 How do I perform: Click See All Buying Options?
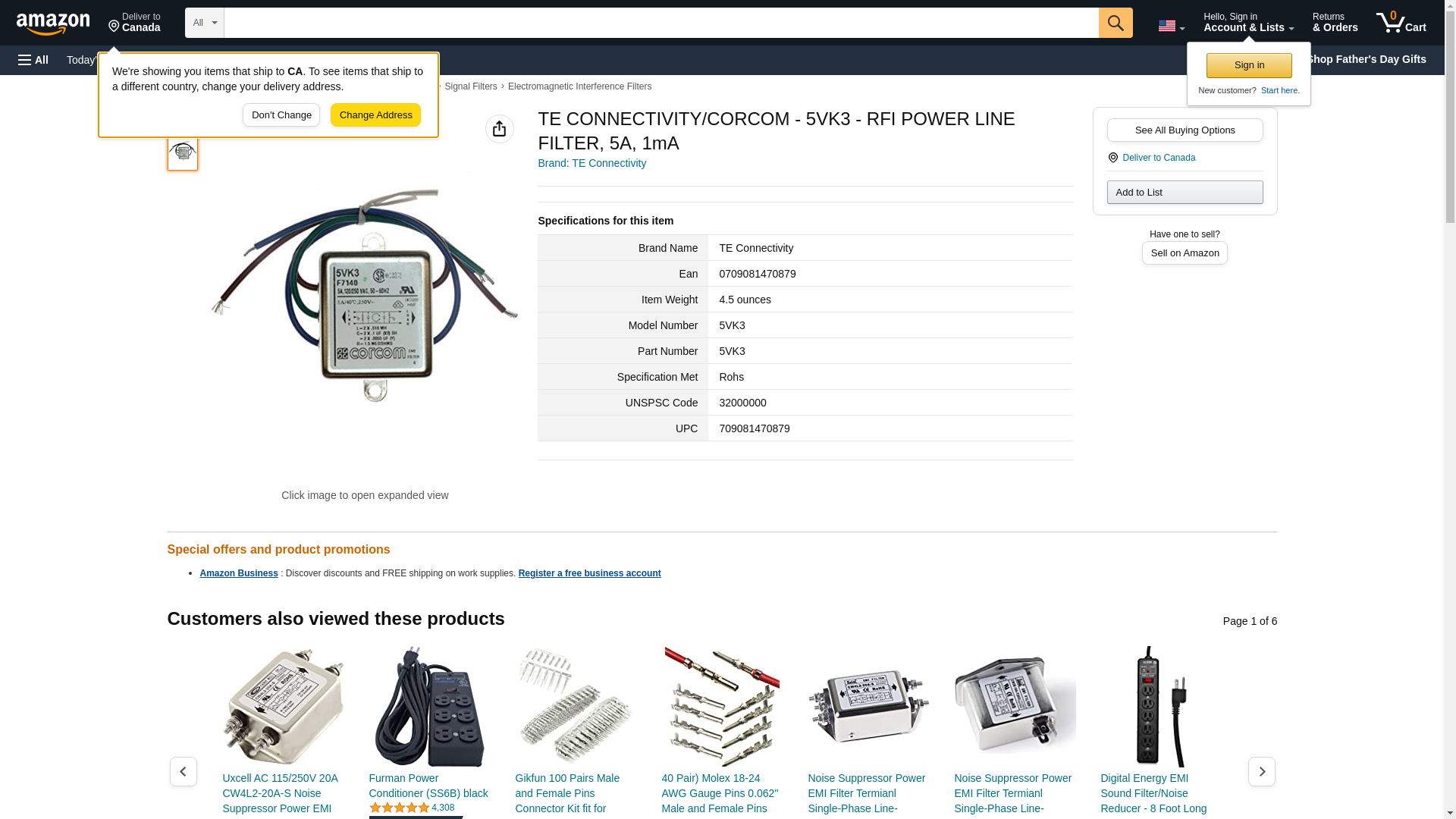pos(1185,130)
